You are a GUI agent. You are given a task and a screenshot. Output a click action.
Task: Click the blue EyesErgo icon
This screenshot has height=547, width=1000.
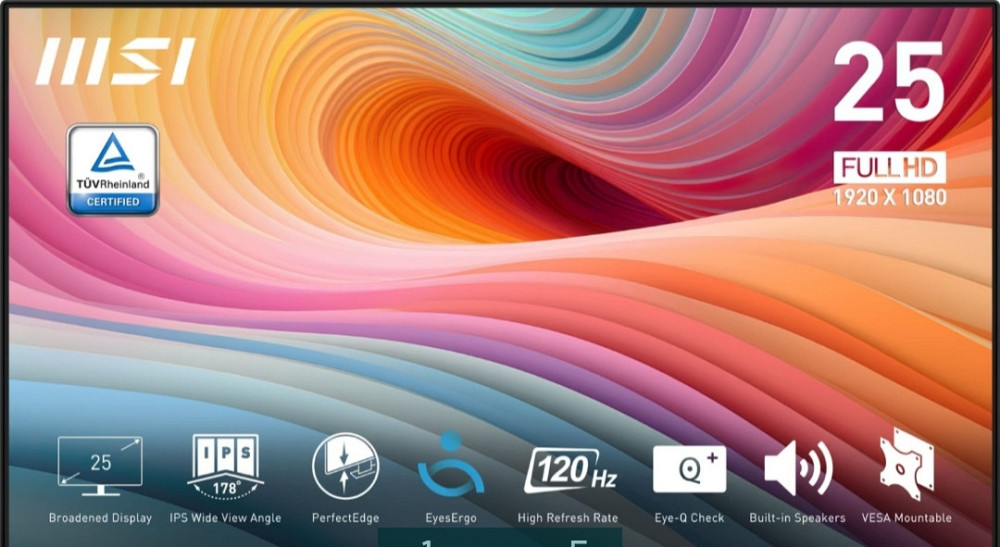point(450,465)
